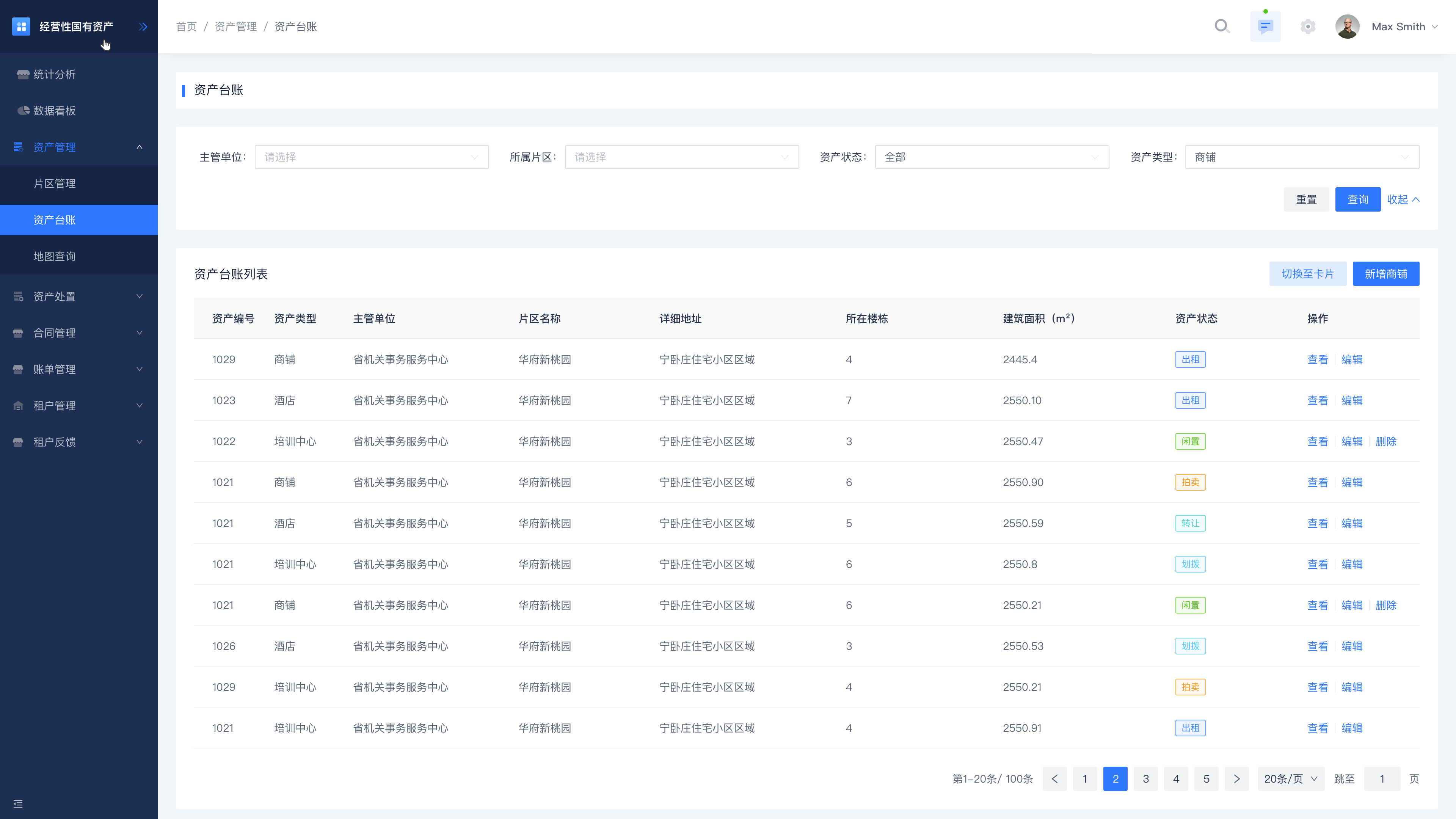Click Max Smith's avatar picture
This screenshot has height=819, width=1456.
[x=1347, y=27]
